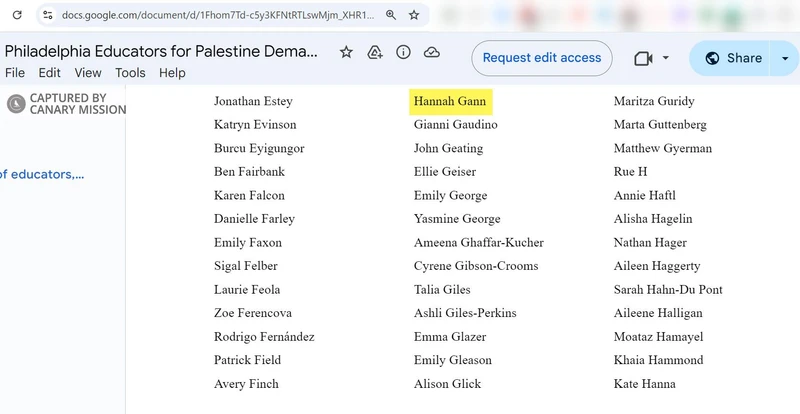Click the name Emma Glazer
Screen dimensions: 800x414
tap(450, 337)
